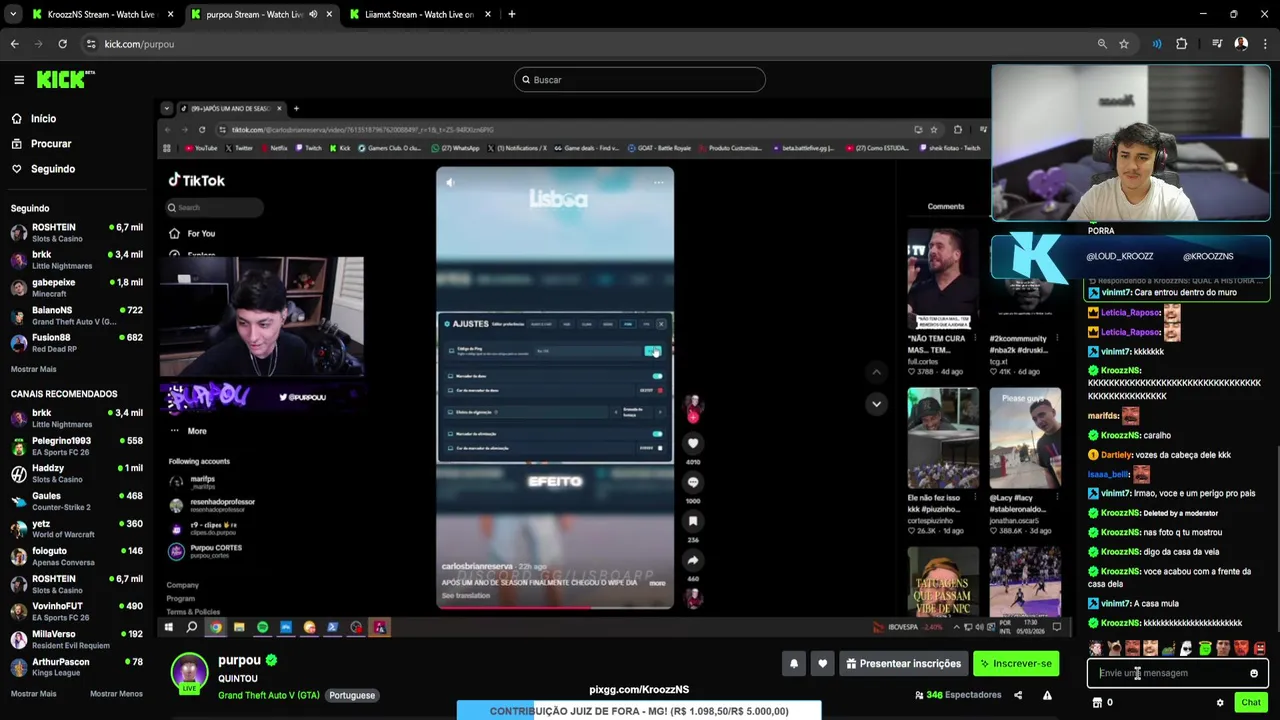This screenshot has width=1280, height=720.
Task: Mute the purpou tab via speaker icon
Action: click(313, 15)
